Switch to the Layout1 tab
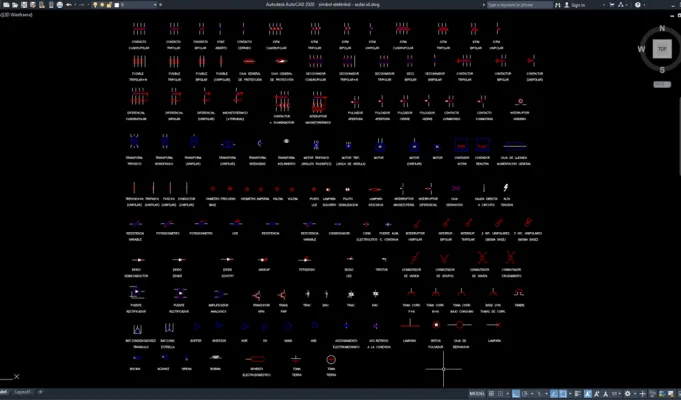This screenshot has height=400, width=681. (x=23, y=392)
